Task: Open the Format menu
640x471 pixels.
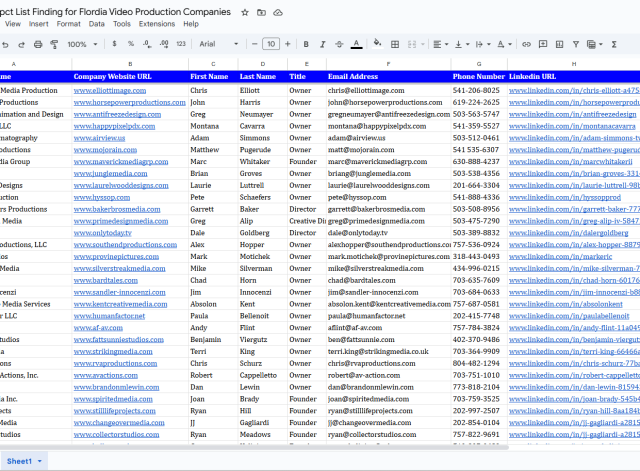Action: click(x=69, y=24)
